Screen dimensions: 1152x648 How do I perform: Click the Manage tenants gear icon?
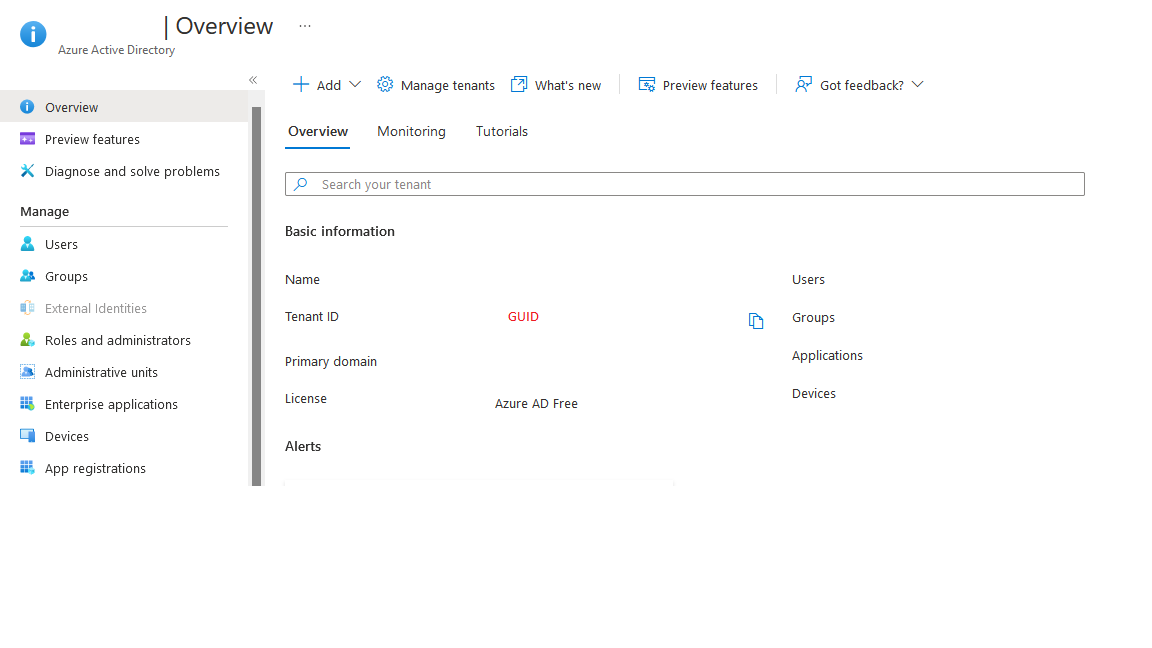385,84
